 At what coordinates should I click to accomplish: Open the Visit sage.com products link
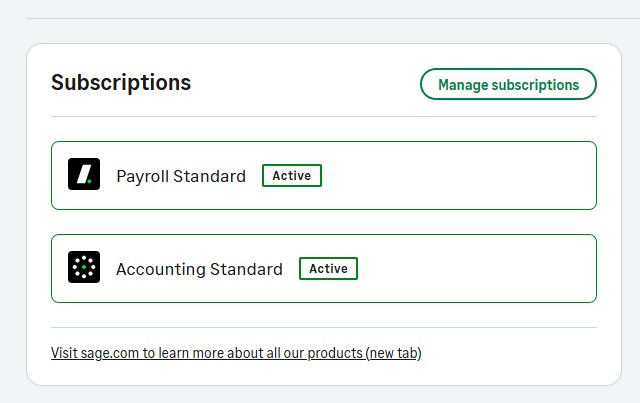click(x=236, y=353)
